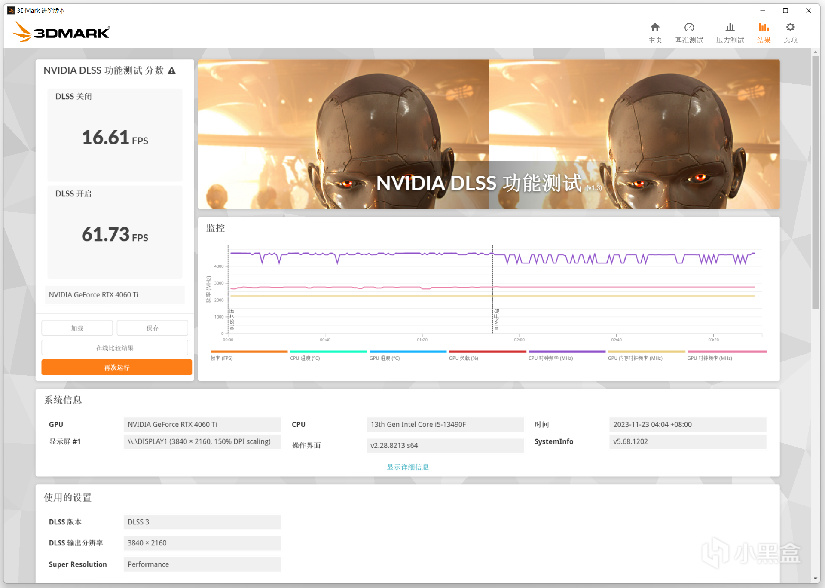This screenshot has width=825, height=588.
Task: Toggle the pink GPU clock frequency legend
Action: 727,355
